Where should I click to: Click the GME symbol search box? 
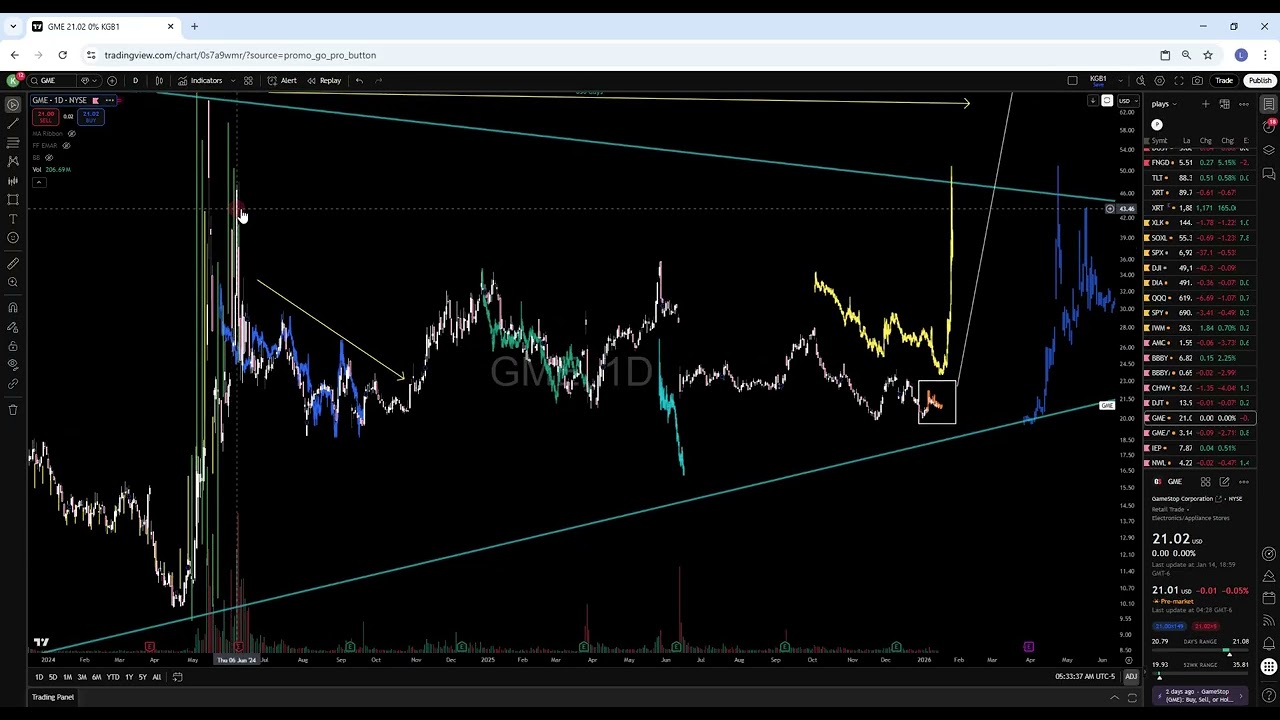(x=52, y=80)
